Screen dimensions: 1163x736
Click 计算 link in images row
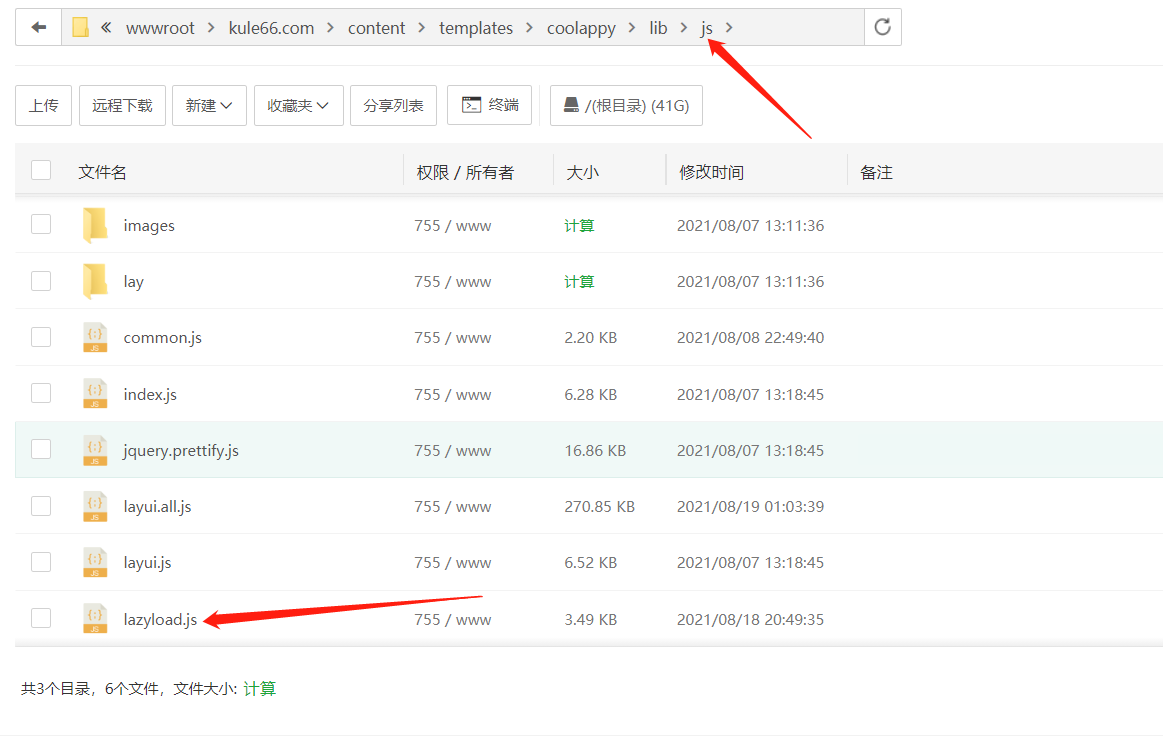click(x=579, y=225)
